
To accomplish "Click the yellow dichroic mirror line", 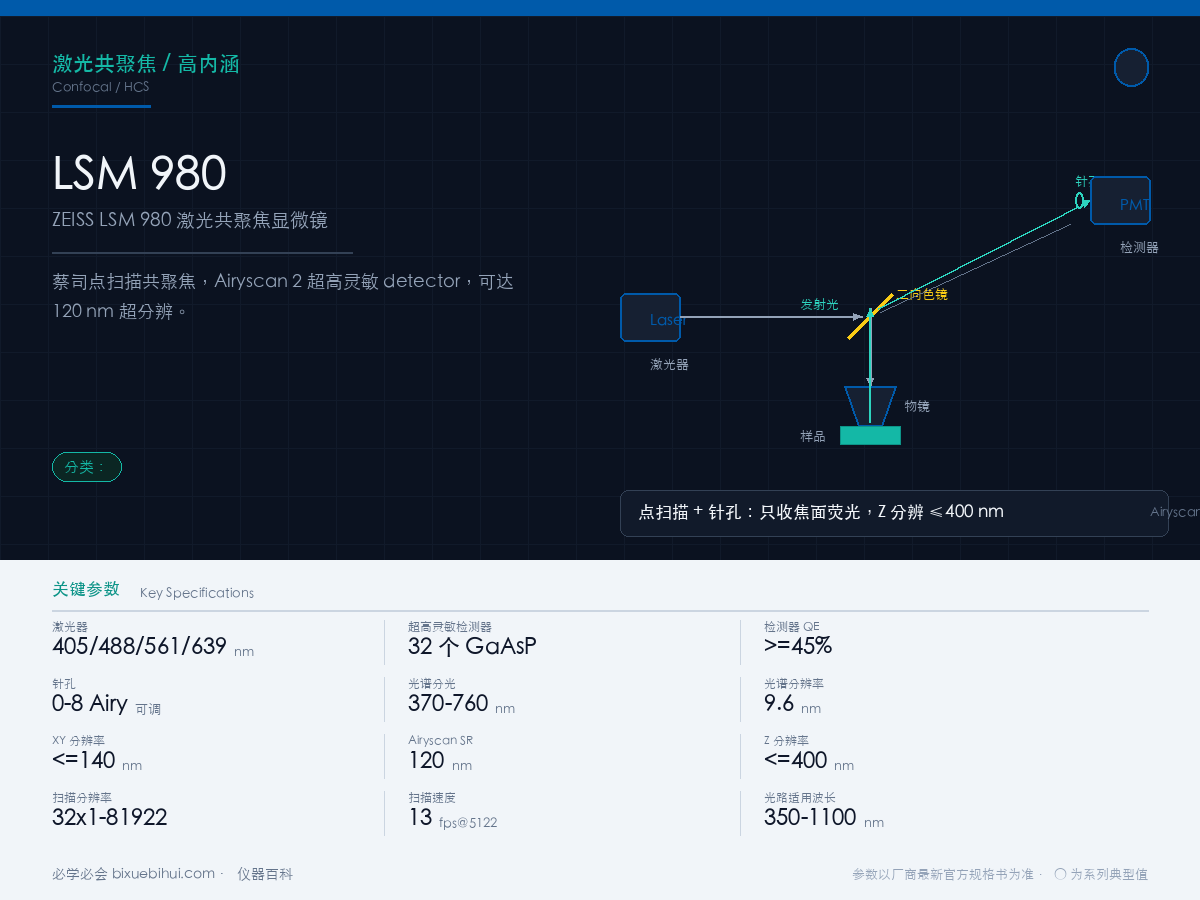I will pyautogui.click(x=870, y=316).
